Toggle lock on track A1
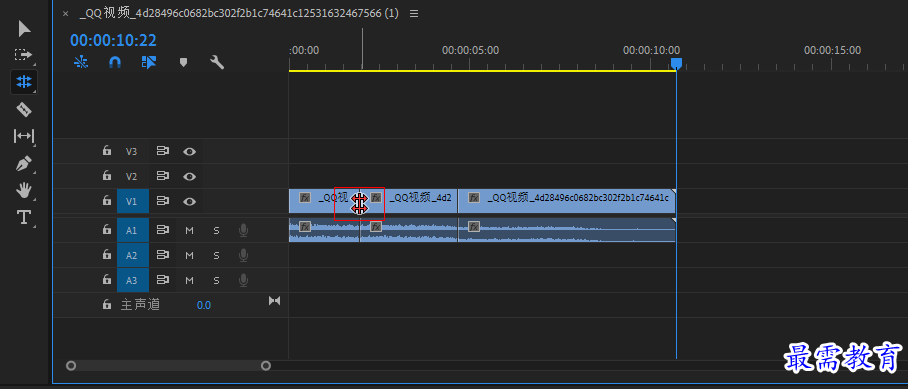 (x=107, y=230)
